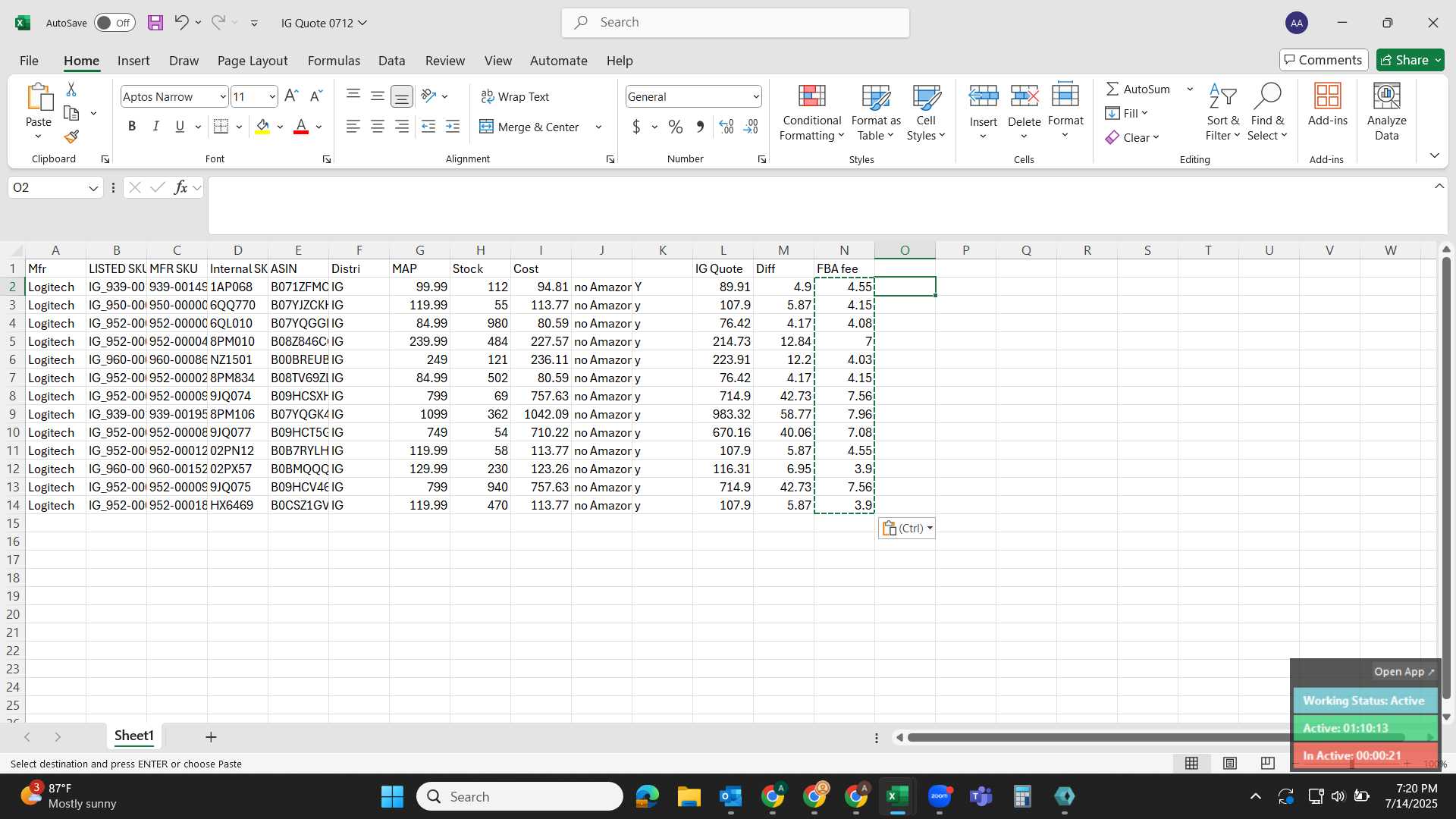Click the Clear button
The height and width of the screenshot is (819, 1456).
point(1132,137)
